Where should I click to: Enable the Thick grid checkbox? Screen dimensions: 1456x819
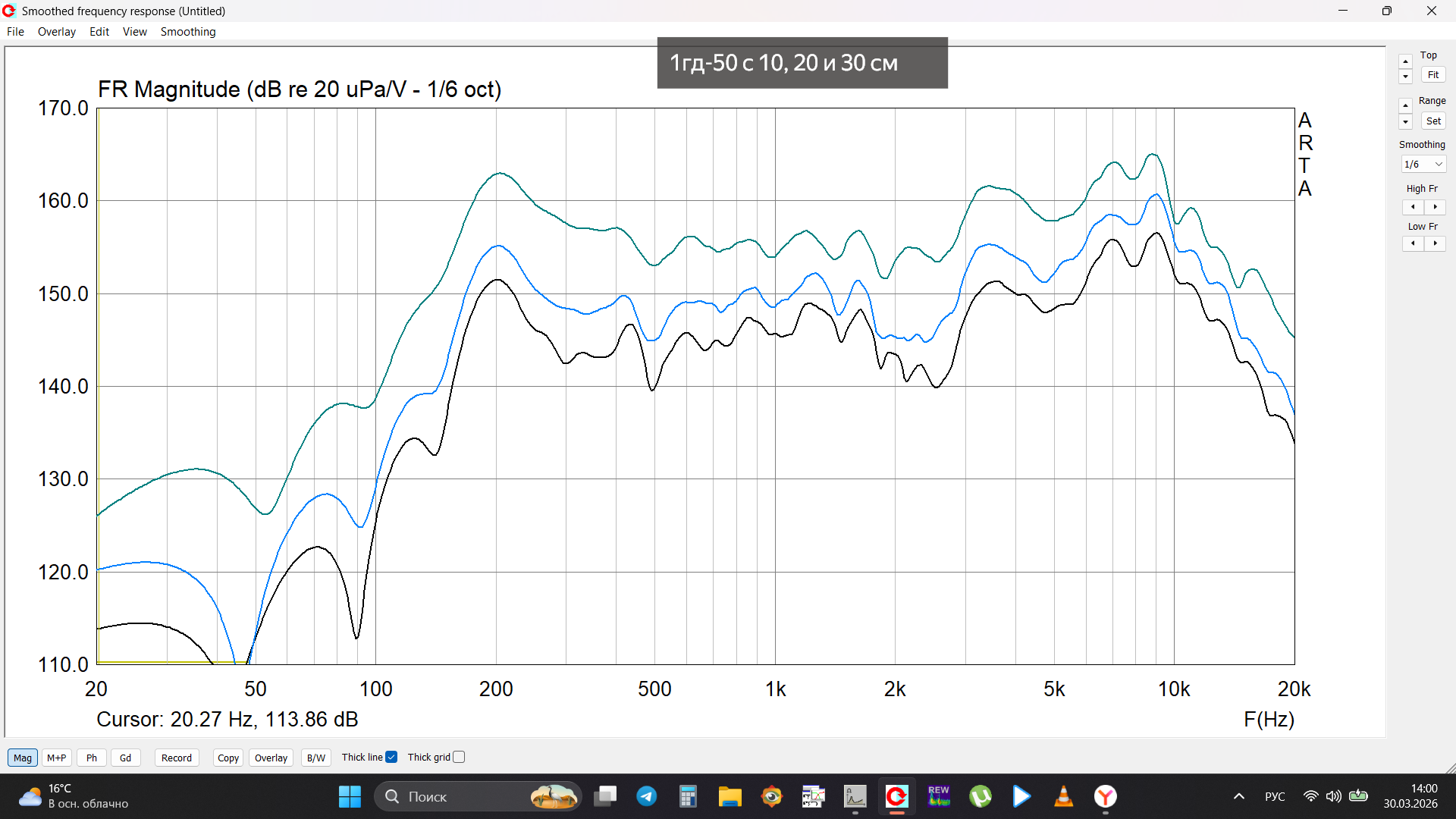click(459, 757)
